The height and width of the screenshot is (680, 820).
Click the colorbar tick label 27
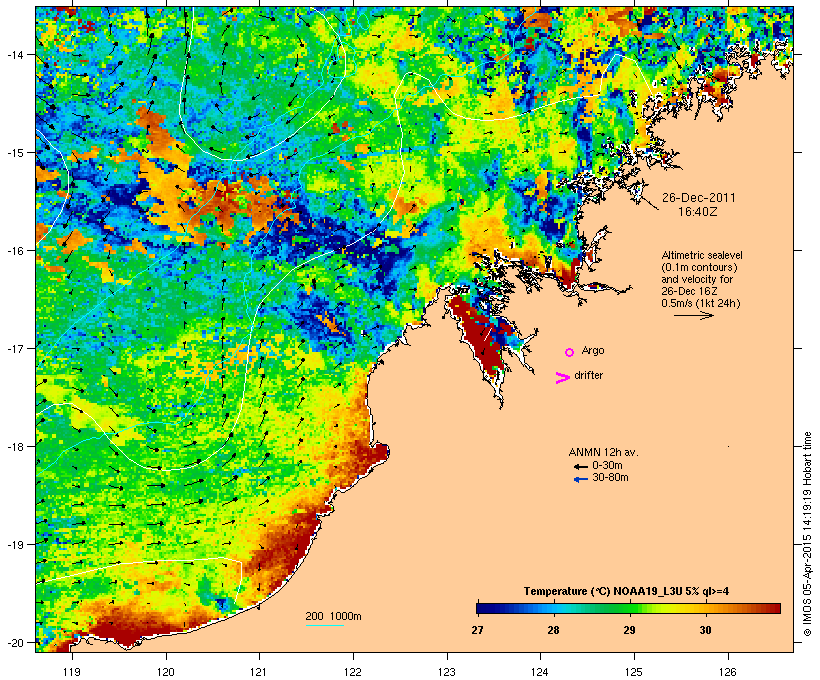tap(477, 630)
